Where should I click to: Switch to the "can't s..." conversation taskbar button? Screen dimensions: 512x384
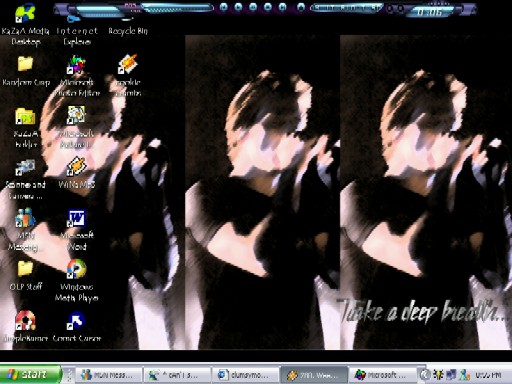click(177, 375)
